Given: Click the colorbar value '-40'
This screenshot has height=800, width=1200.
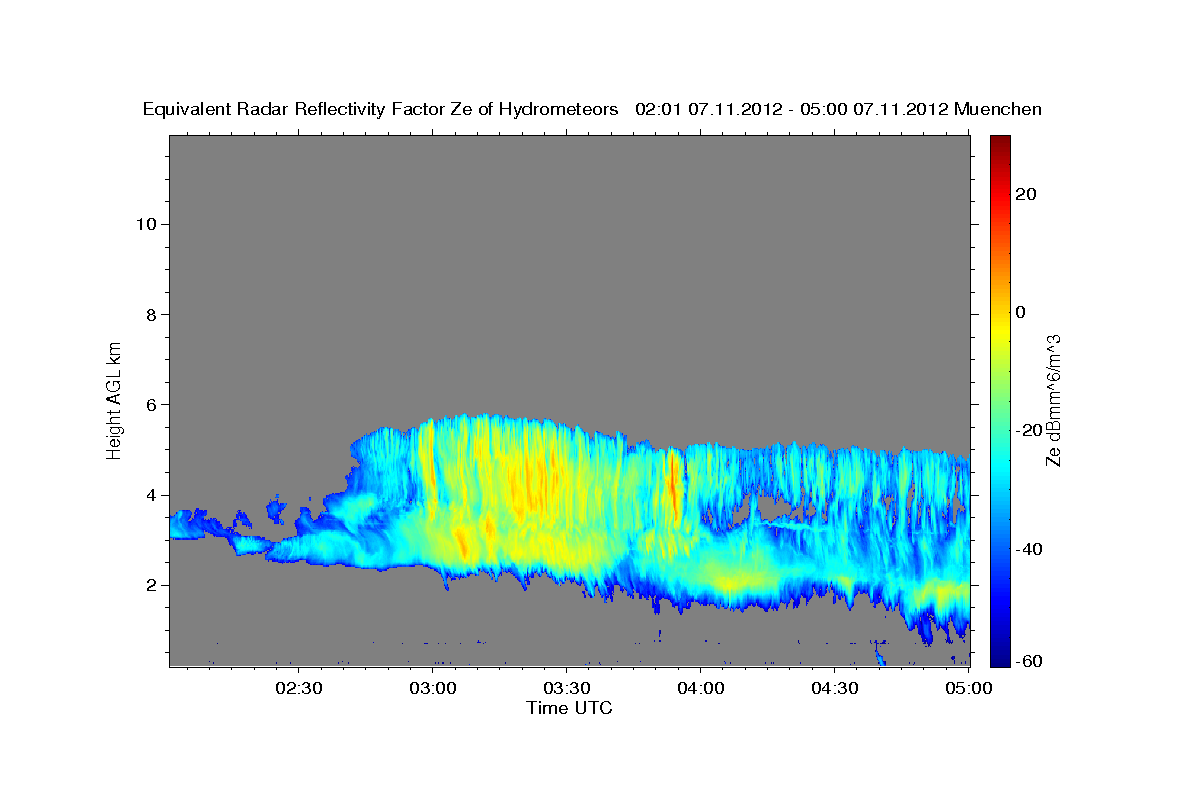Looking at the screenshot, I should (x=1028, y=549).
